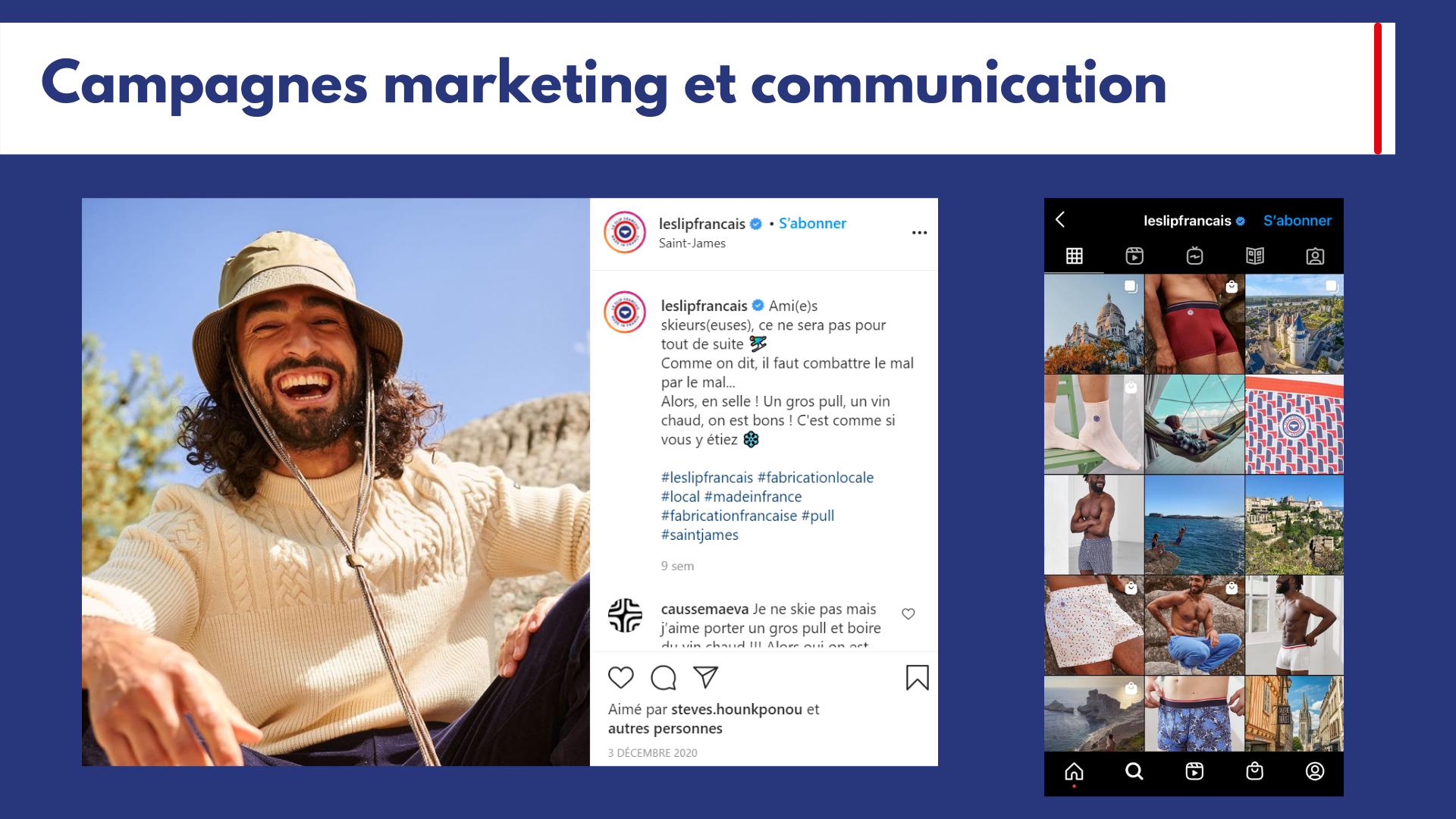Open the guides tab icon

click(1255, 256)
